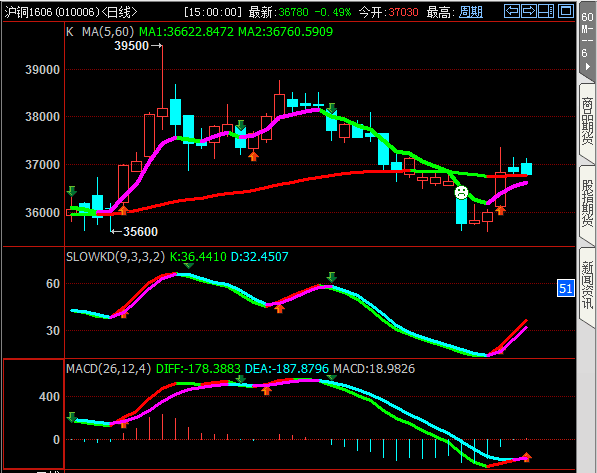Go to next contract with right arrow icon
This screenshot has width=597, height=473.
click(528, 11)
